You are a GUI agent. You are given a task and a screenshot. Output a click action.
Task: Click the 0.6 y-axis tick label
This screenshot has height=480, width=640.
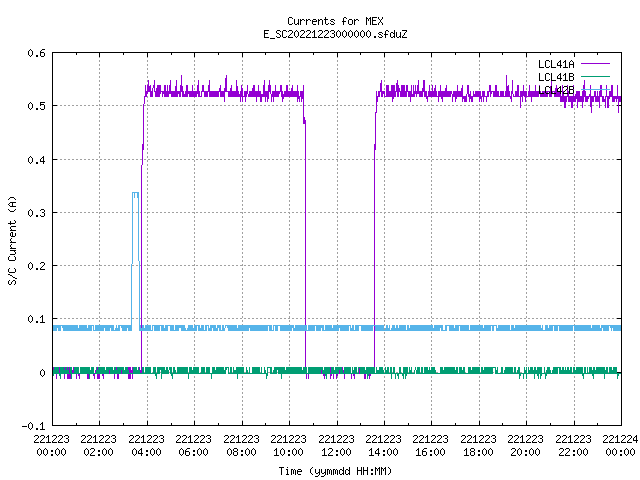(x=36, y=53)
